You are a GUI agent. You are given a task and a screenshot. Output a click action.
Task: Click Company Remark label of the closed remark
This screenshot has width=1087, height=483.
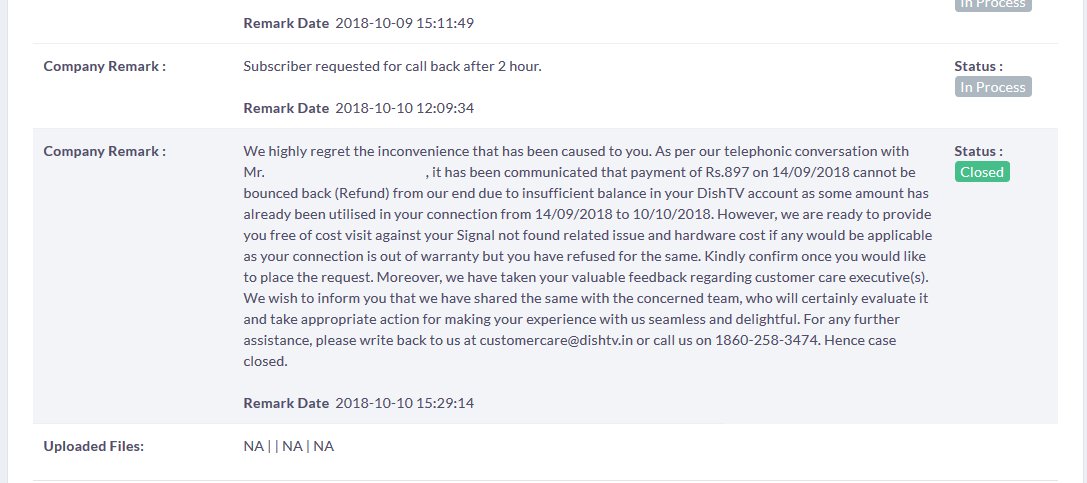coord(105,151)
